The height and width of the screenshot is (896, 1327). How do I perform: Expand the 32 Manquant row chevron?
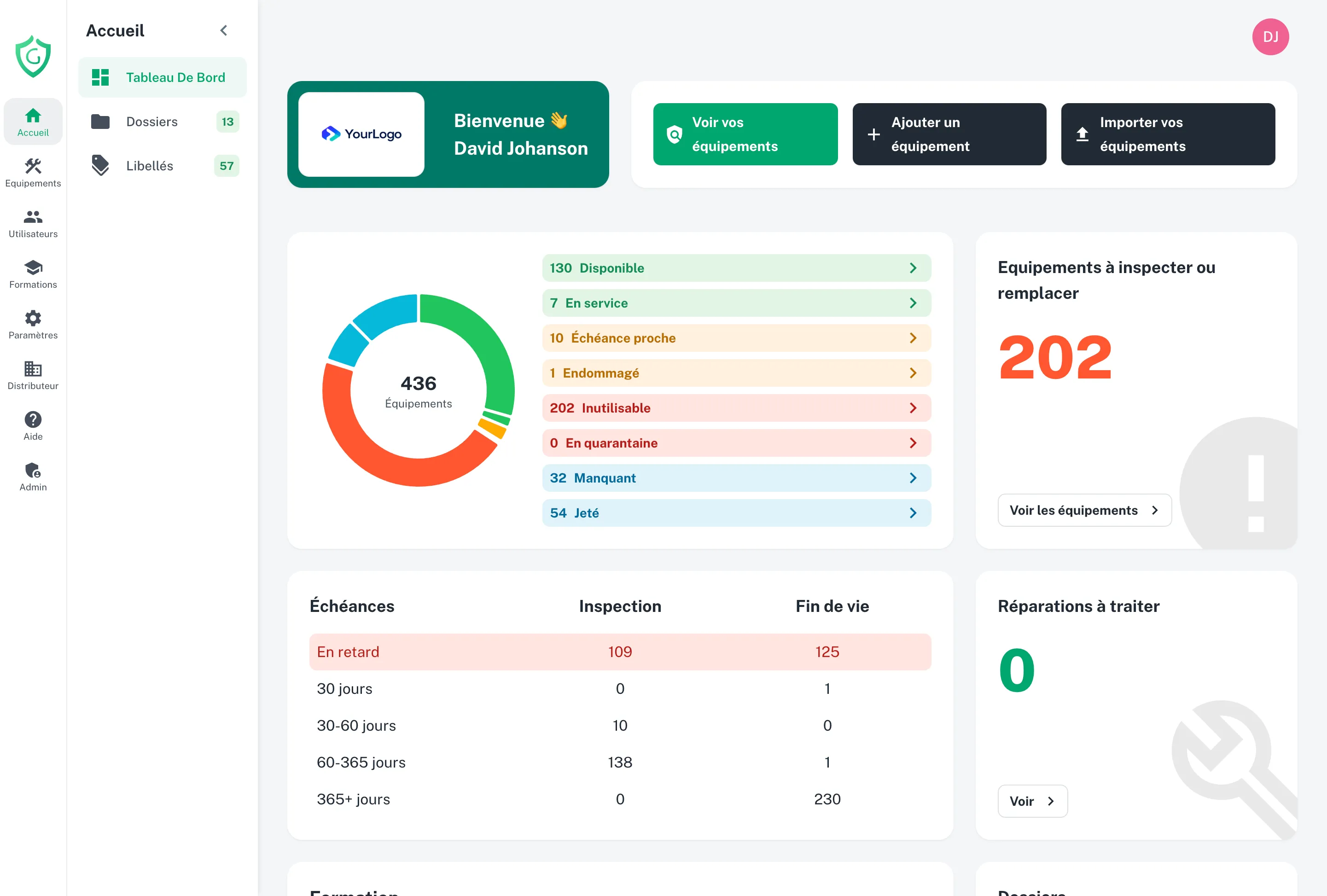coord(913,478)
